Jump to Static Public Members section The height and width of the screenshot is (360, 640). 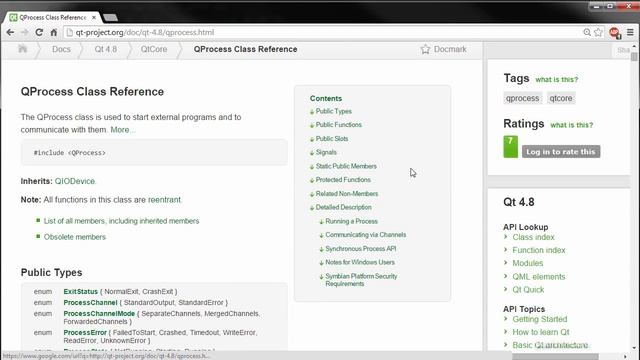346,166
